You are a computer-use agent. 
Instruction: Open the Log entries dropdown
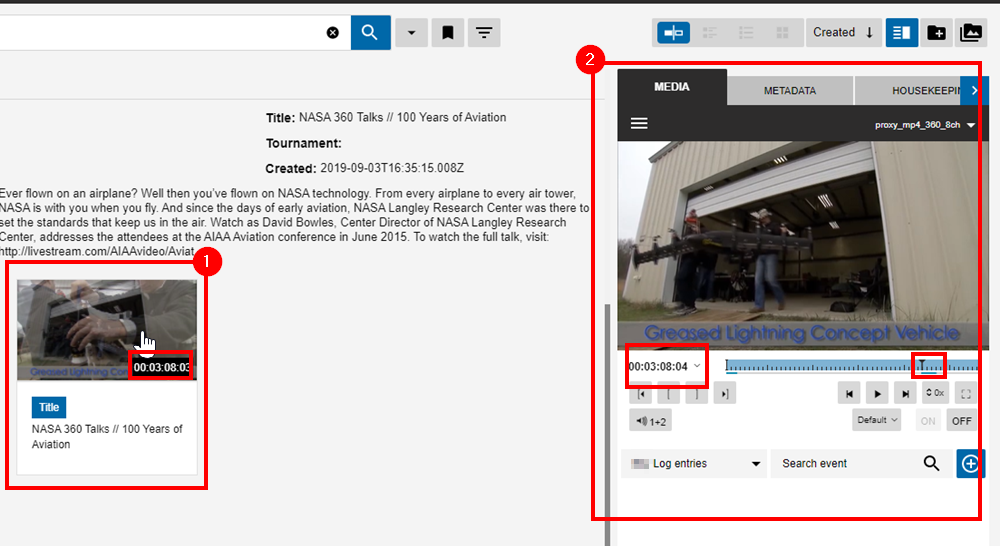694,463
